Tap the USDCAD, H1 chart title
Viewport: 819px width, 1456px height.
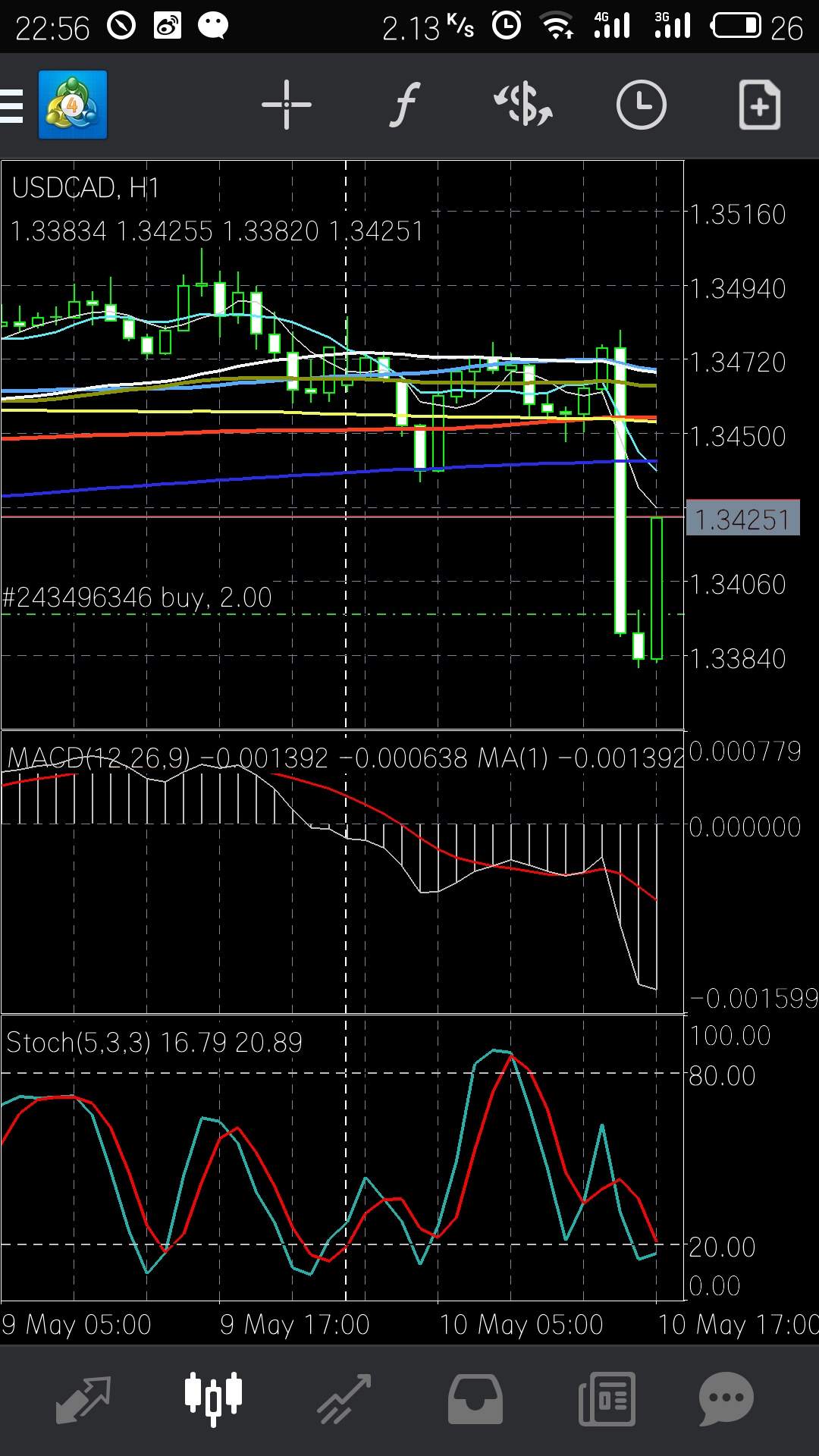click(x=86, y=188)
